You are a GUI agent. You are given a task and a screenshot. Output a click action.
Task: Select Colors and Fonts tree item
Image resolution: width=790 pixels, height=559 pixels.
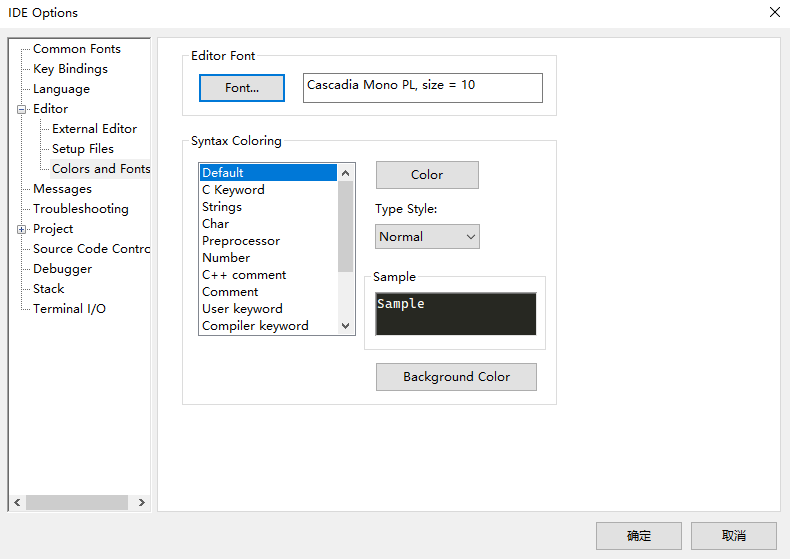point(101,169)
